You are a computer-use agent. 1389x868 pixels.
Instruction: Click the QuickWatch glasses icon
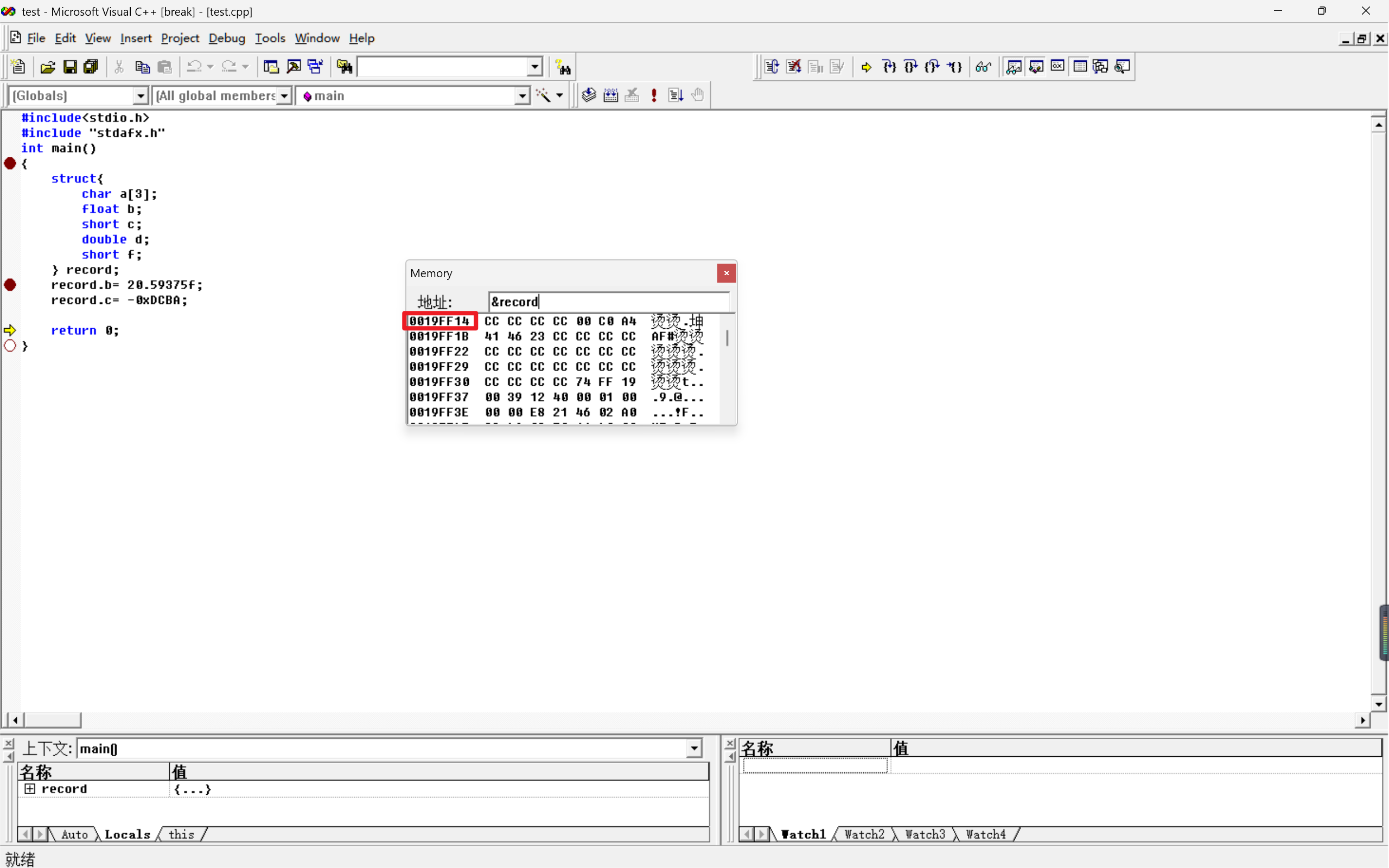pyautogui.click(x=984, y=67)
